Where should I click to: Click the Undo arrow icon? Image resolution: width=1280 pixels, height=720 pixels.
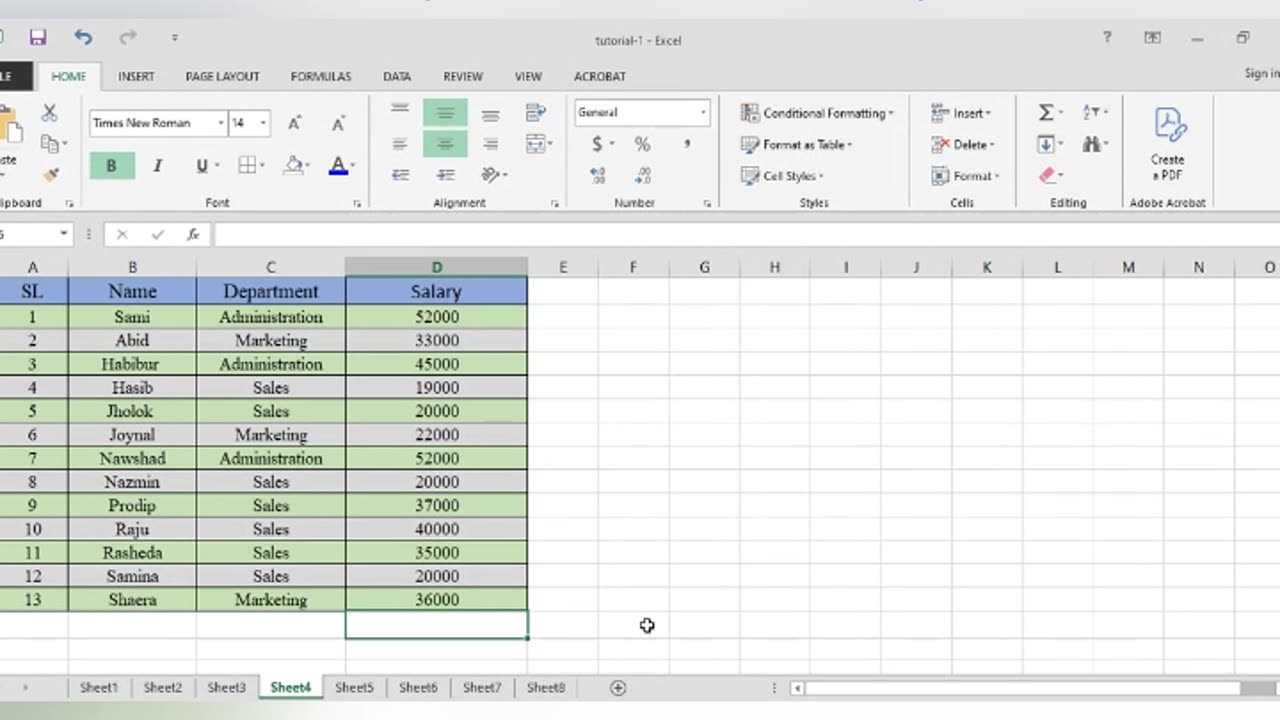83,38
